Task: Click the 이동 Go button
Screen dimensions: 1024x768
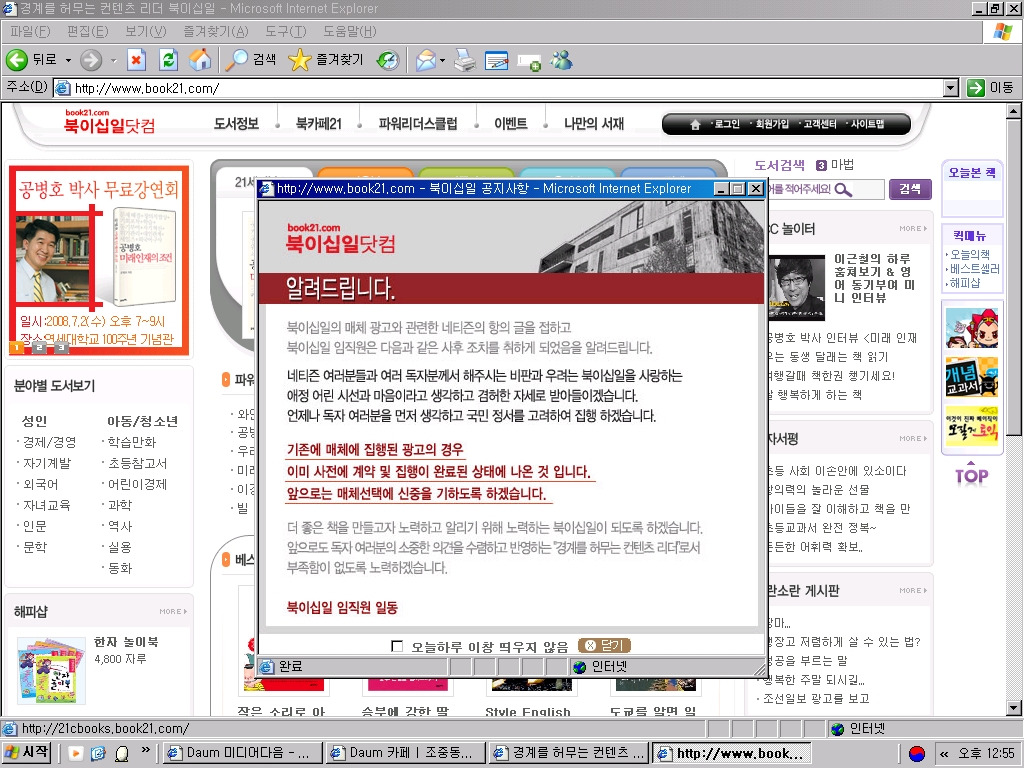Action: 991,88
